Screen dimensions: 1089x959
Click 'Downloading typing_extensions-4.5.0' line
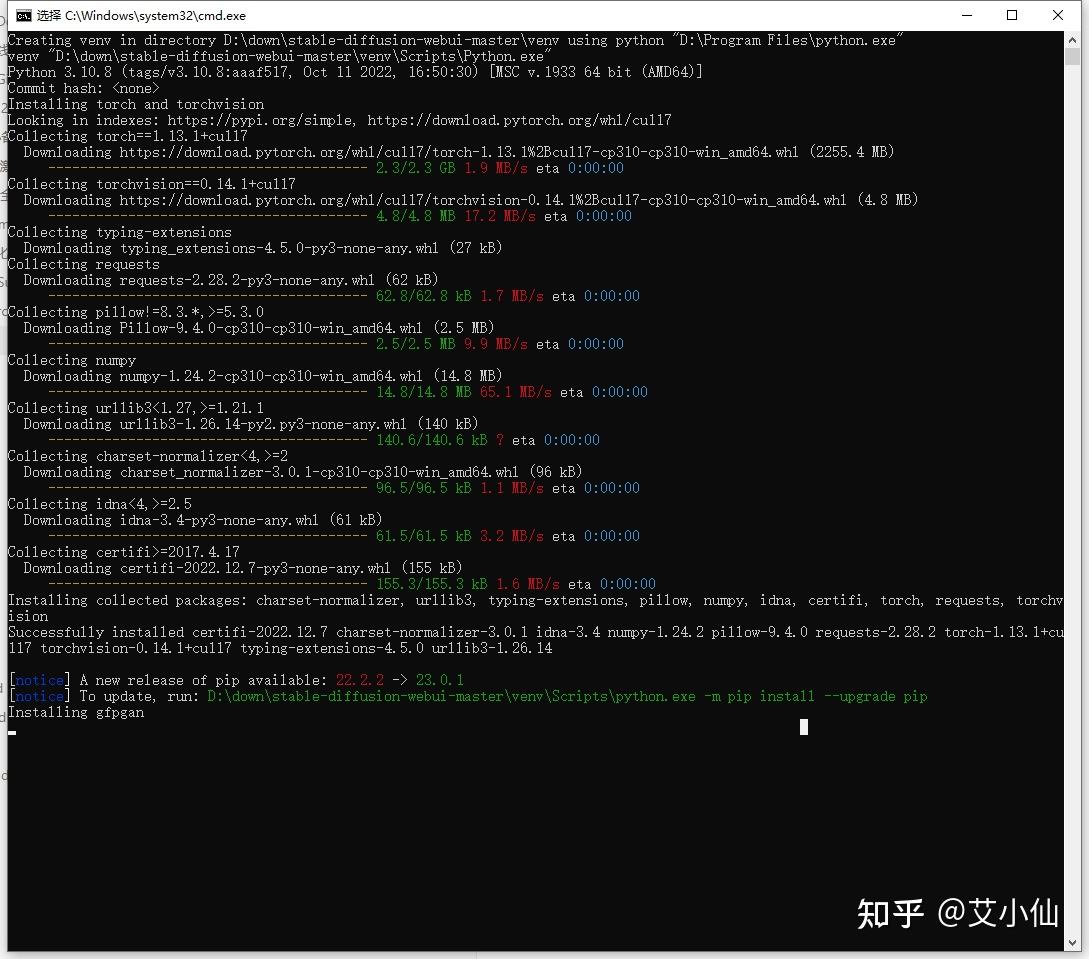click(263, 248)
